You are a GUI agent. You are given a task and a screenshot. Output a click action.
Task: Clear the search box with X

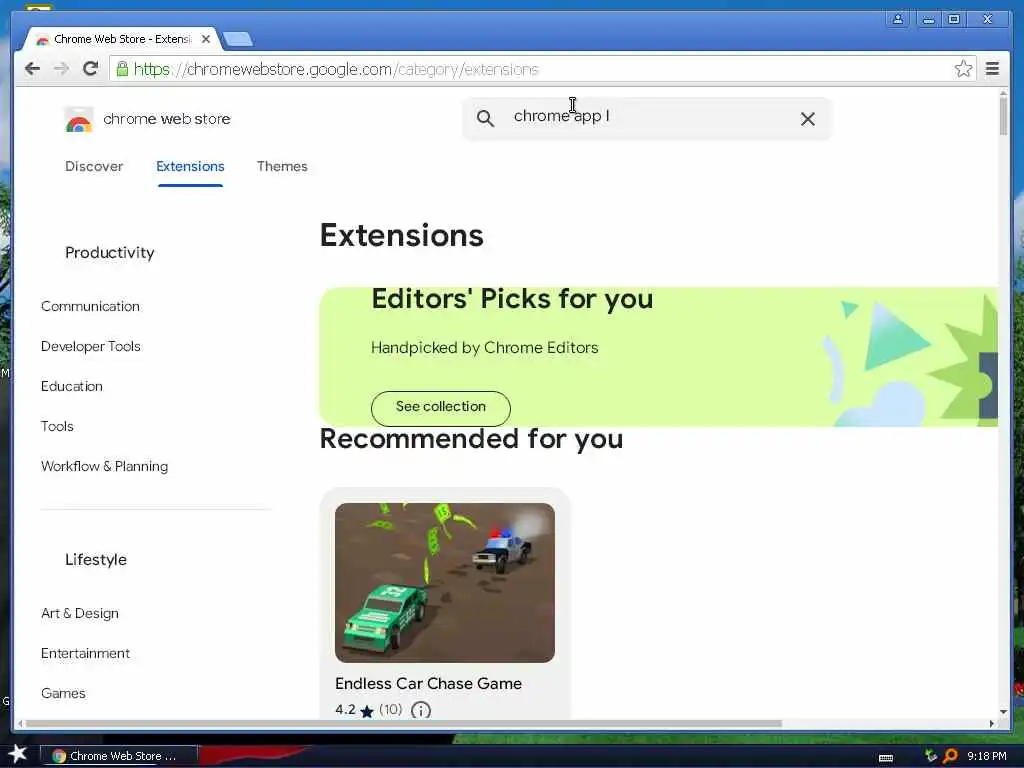pos(808,119)
